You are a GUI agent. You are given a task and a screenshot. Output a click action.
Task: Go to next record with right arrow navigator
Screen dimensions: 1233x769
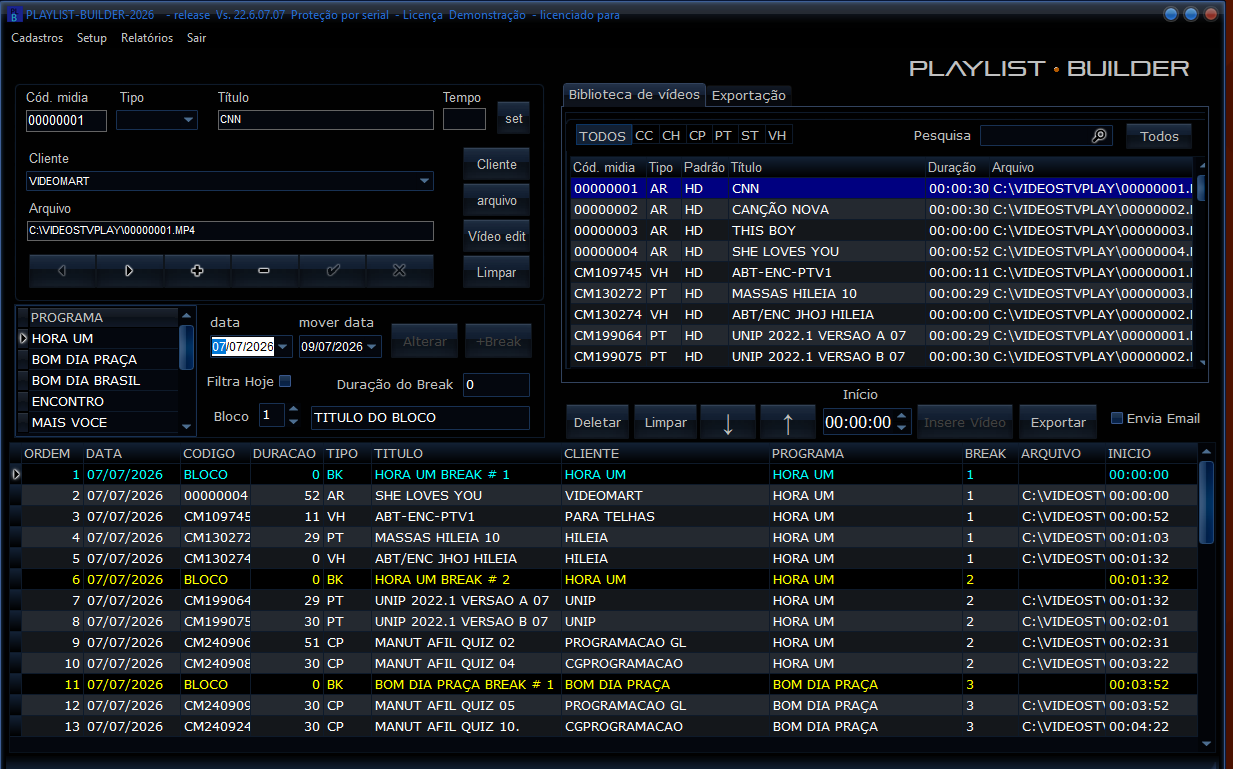click(129, 271)
